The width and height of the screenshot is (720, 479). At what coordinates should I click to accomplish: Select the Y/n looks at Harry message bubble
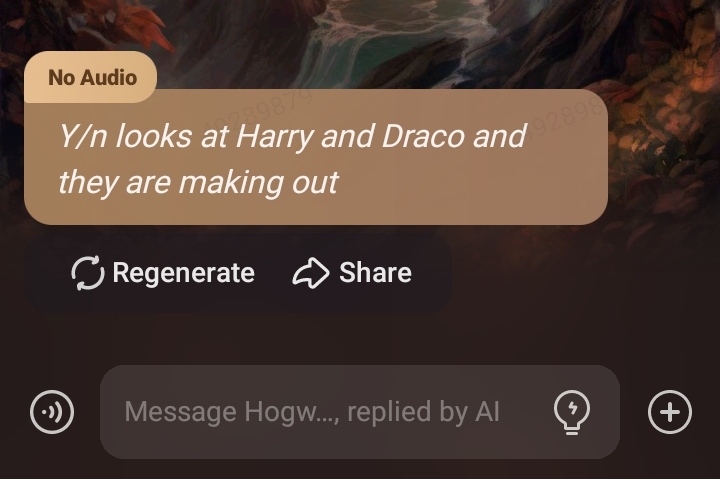point(316,157)
